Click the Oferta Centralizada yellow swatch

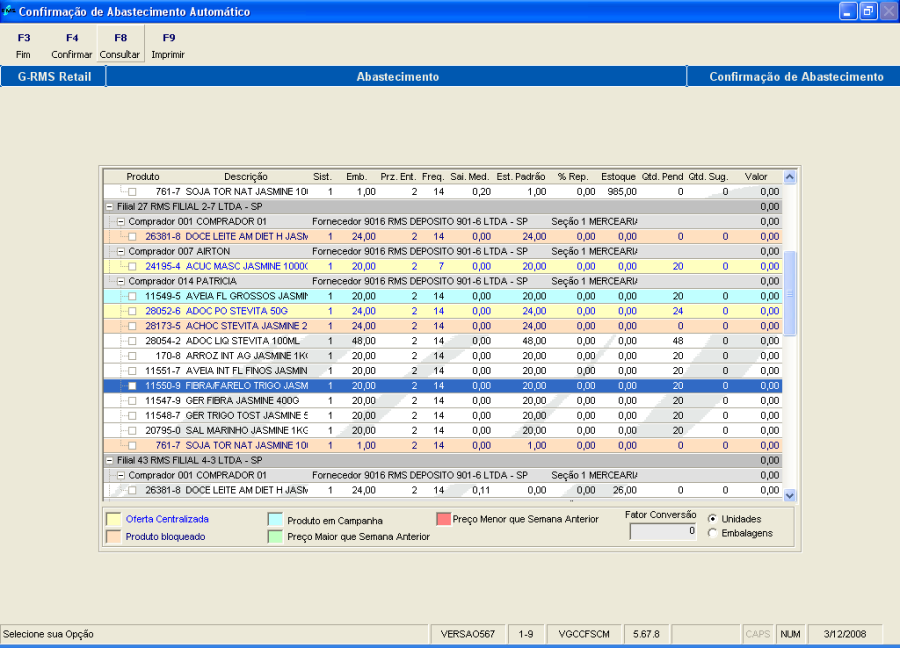point(113,519)
